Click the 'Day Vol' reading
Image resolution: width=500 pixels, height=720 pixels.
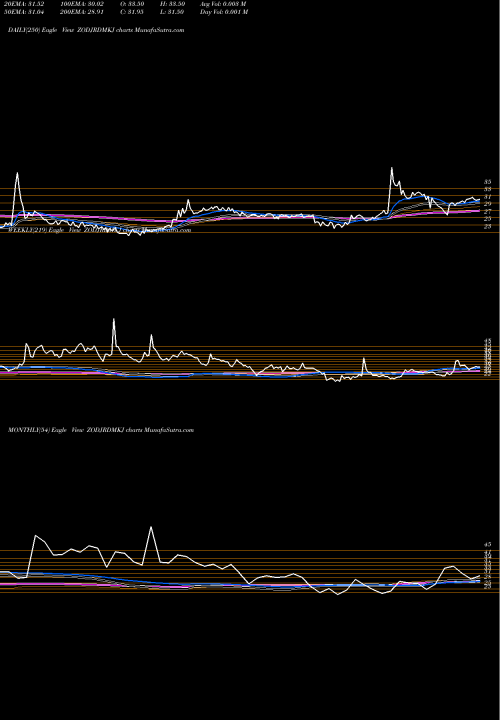[x=224, y=12]
